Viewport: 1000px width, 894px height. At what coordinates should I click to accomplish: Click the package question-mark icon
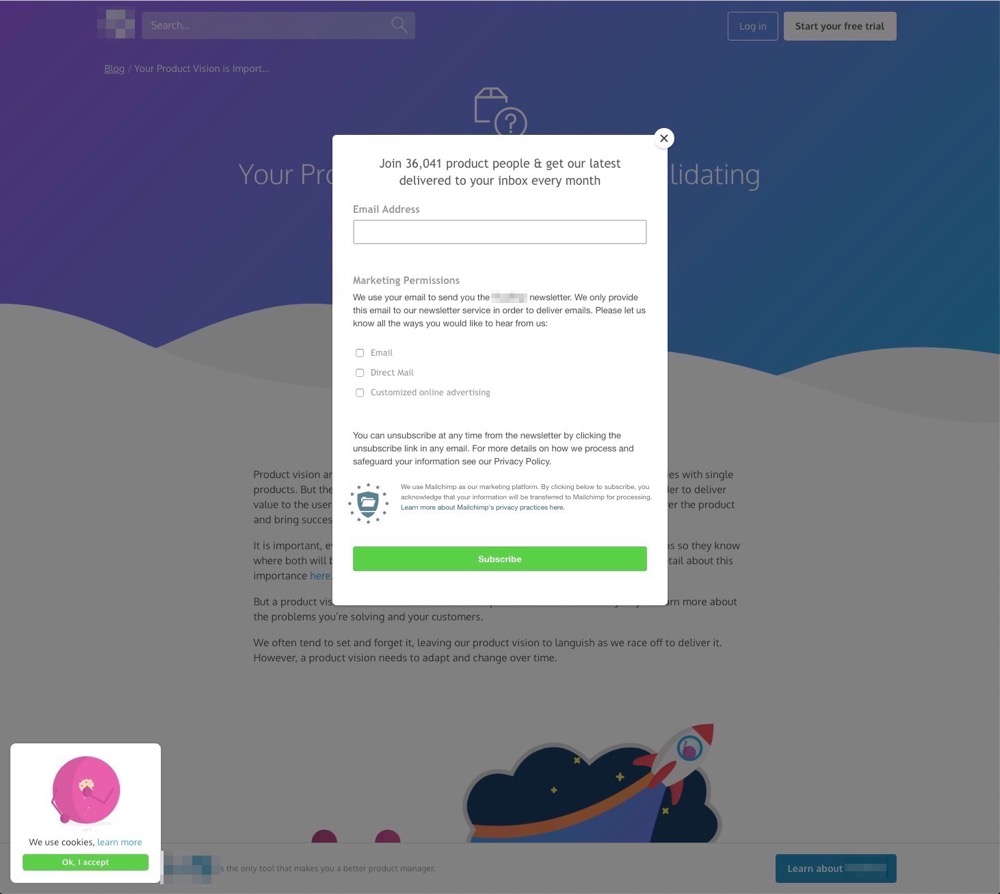coord(501,111)
